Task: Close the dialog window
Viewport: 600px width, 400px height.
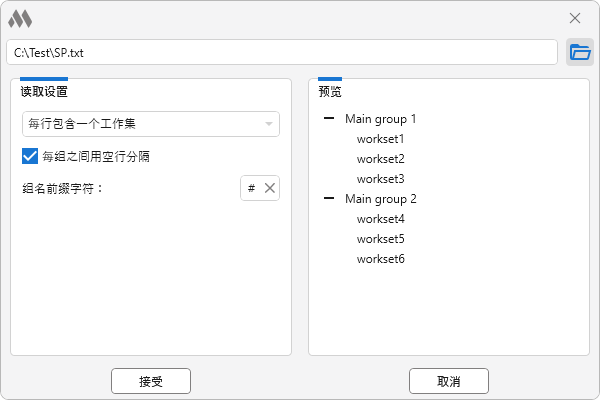Action: (x=575, y=18)
